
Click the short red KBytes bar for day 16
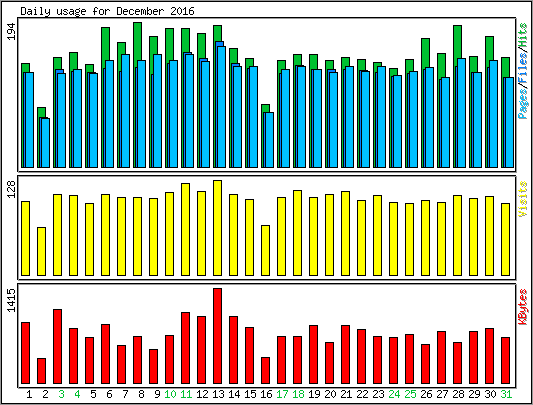point(265,370)
